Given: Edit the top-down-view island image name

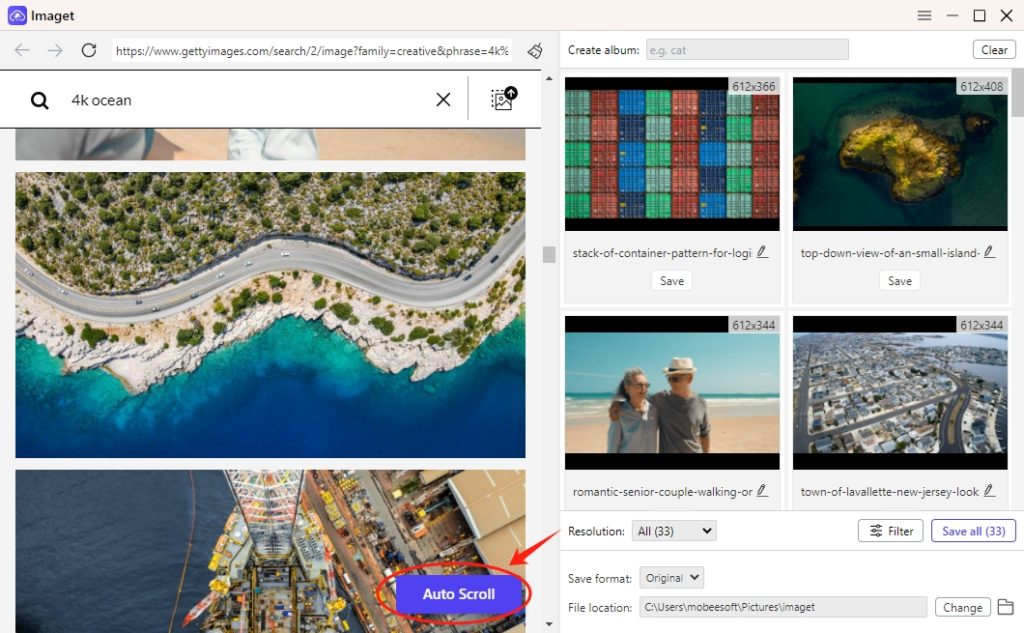Looking at the screenshot, I should [989, 252].
